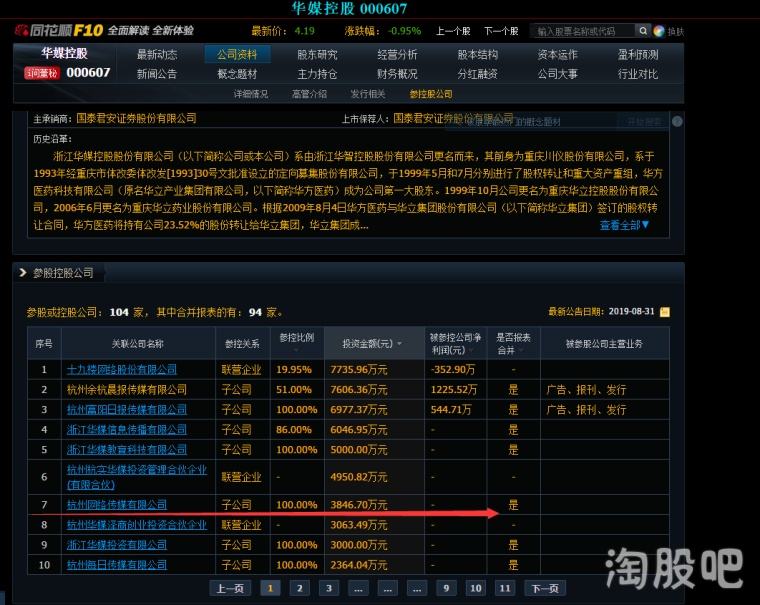Screen dimensions: 760x605
Task: Open the 资本运作 tab
Action: [558, 54]
